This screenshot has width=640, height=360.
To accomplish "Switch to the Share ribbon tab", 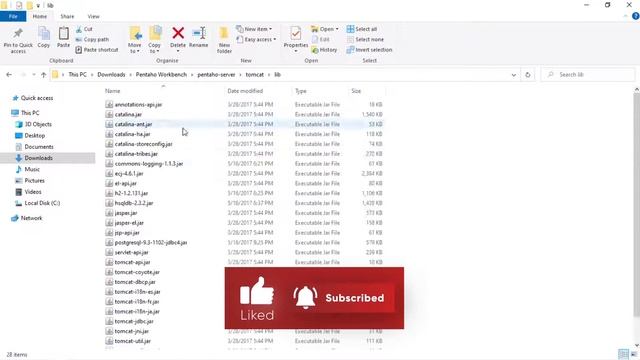I will (67, 17).
